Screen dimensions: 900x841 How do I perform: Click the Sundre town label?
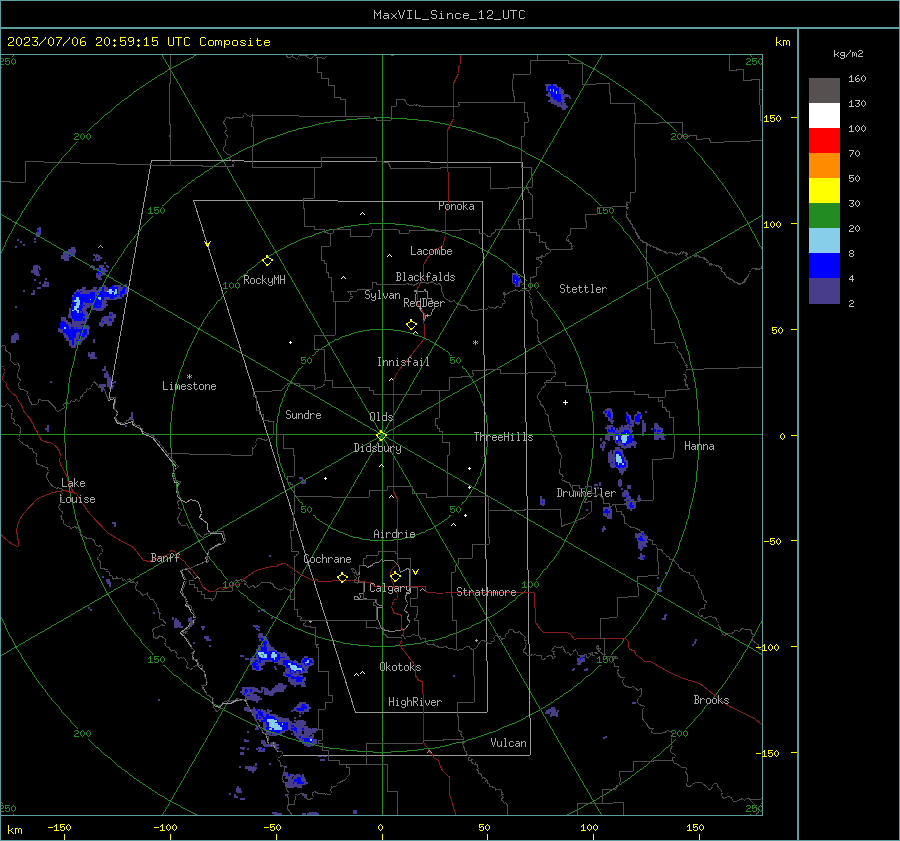[x=303, y=415]
